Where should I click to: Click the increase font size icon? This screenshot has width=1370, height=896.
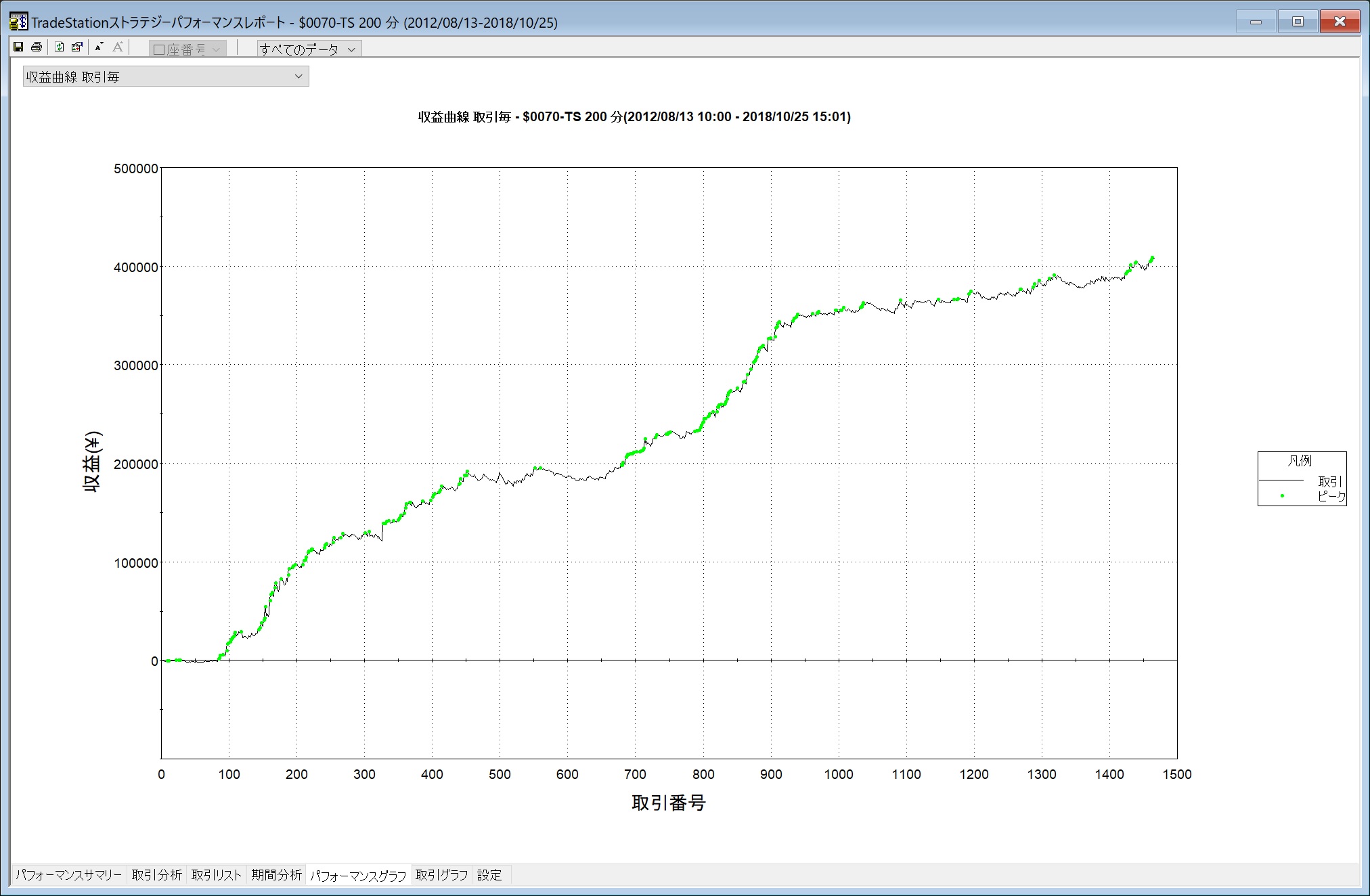pos(118,47)
